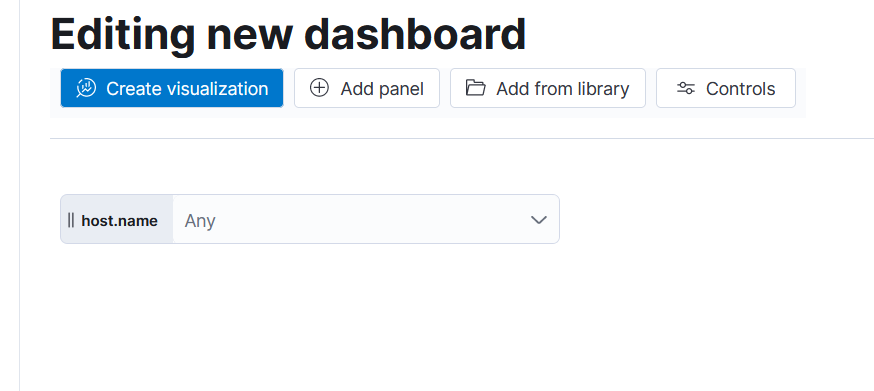Open the host.name options via Any placeholder
The height and width of the screenshot is (391, 874).
tap(200, 220)
